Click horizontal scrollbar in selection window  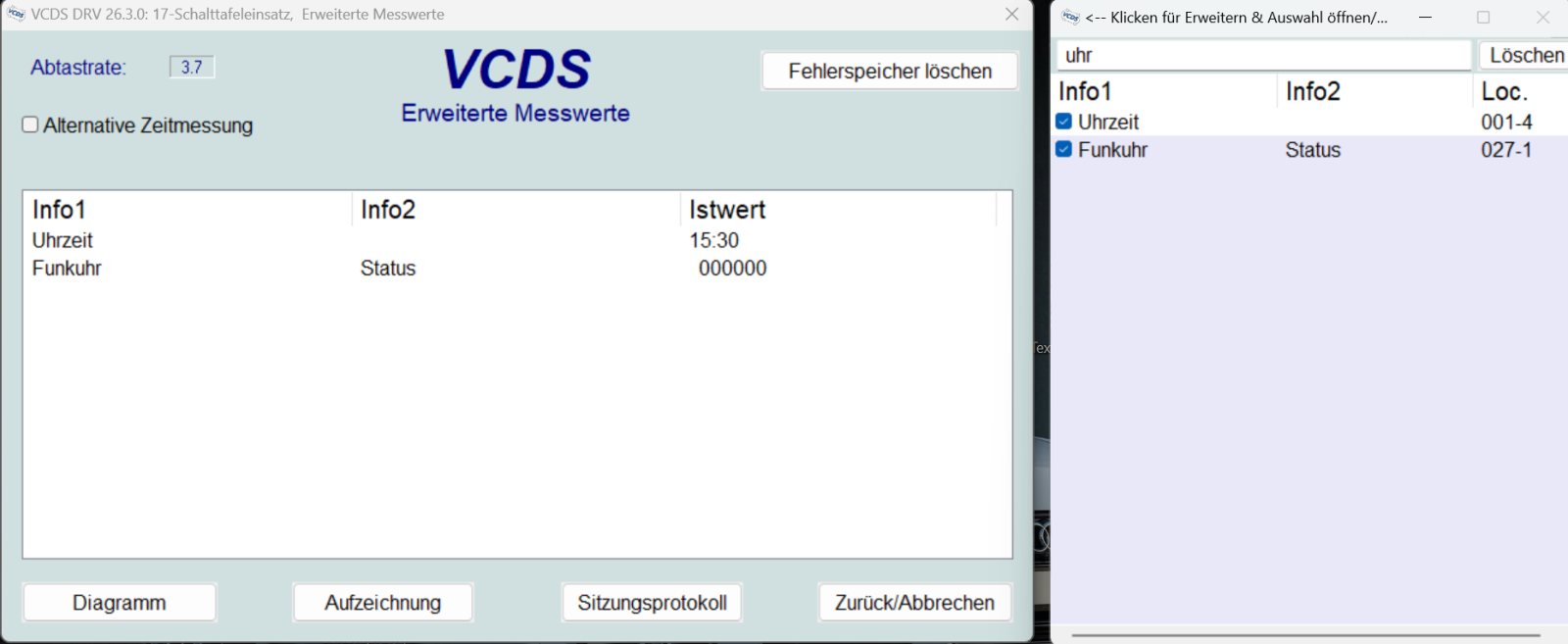1305,634
